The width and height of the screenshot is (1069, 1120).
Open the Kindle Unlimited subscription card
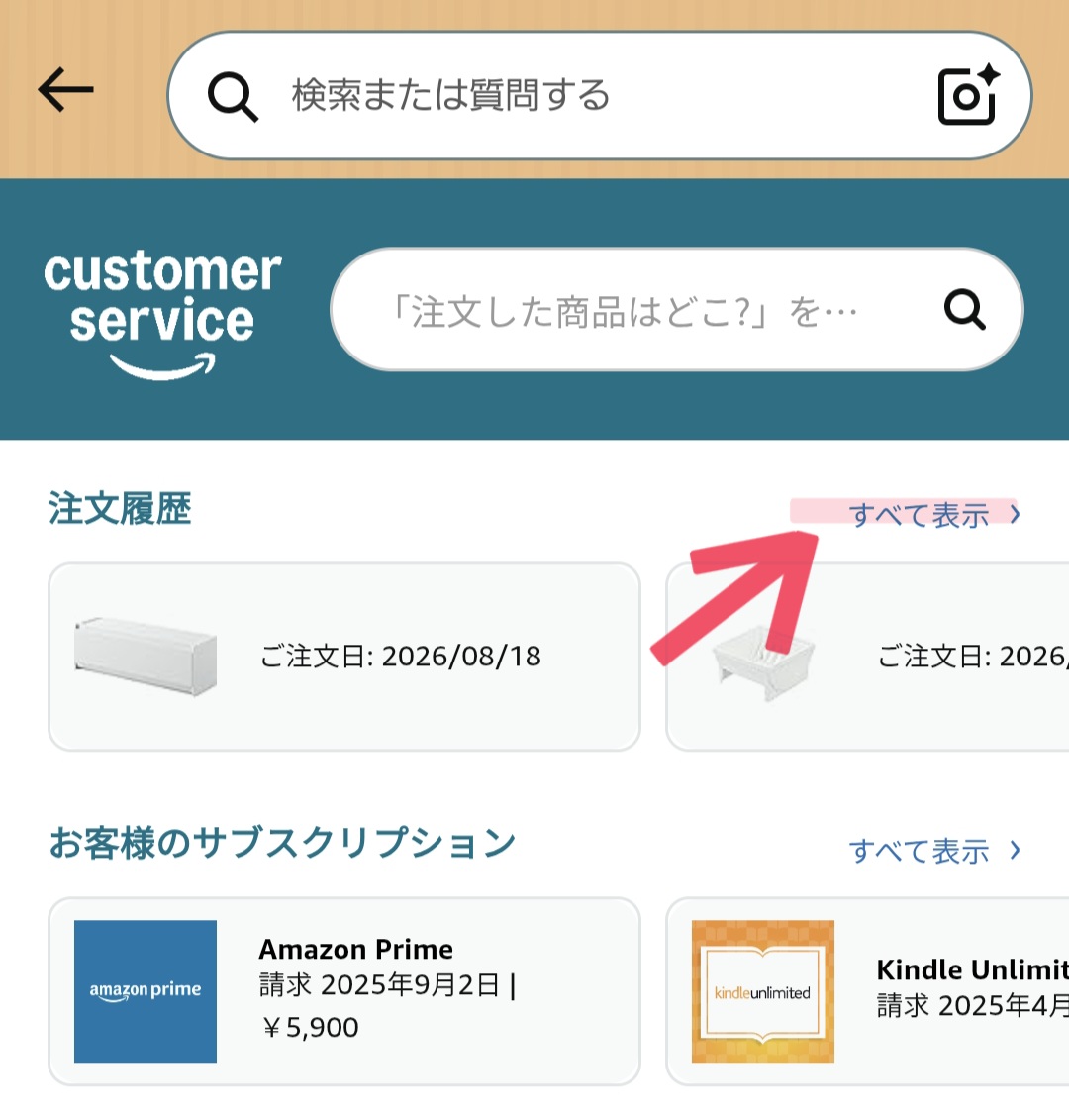[867, 991]
